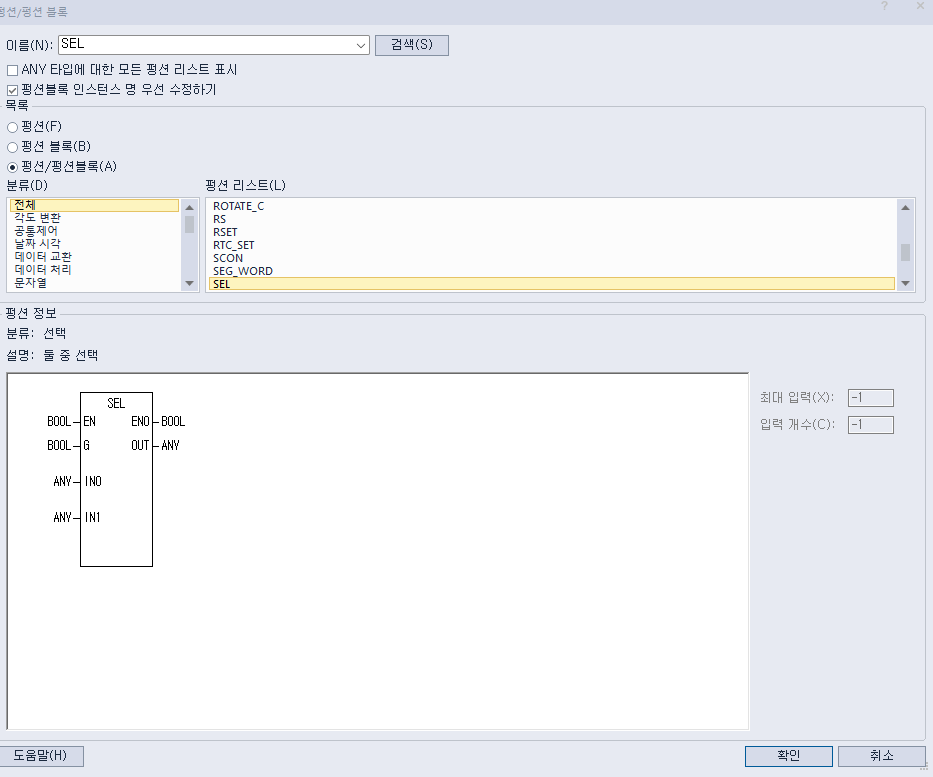
Task: Click the 최대 입력(X) input field
Action: 869,396
